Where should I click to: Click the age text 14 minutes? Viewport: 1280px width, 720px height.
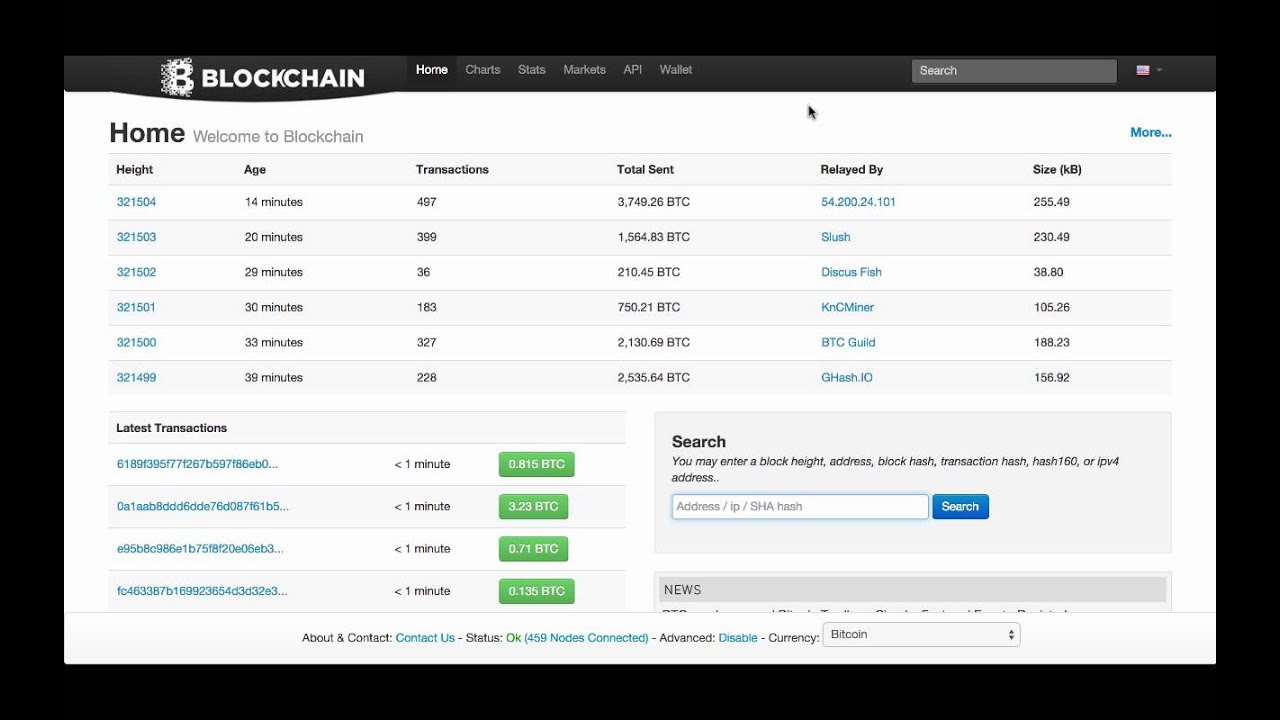click(273, 202)
